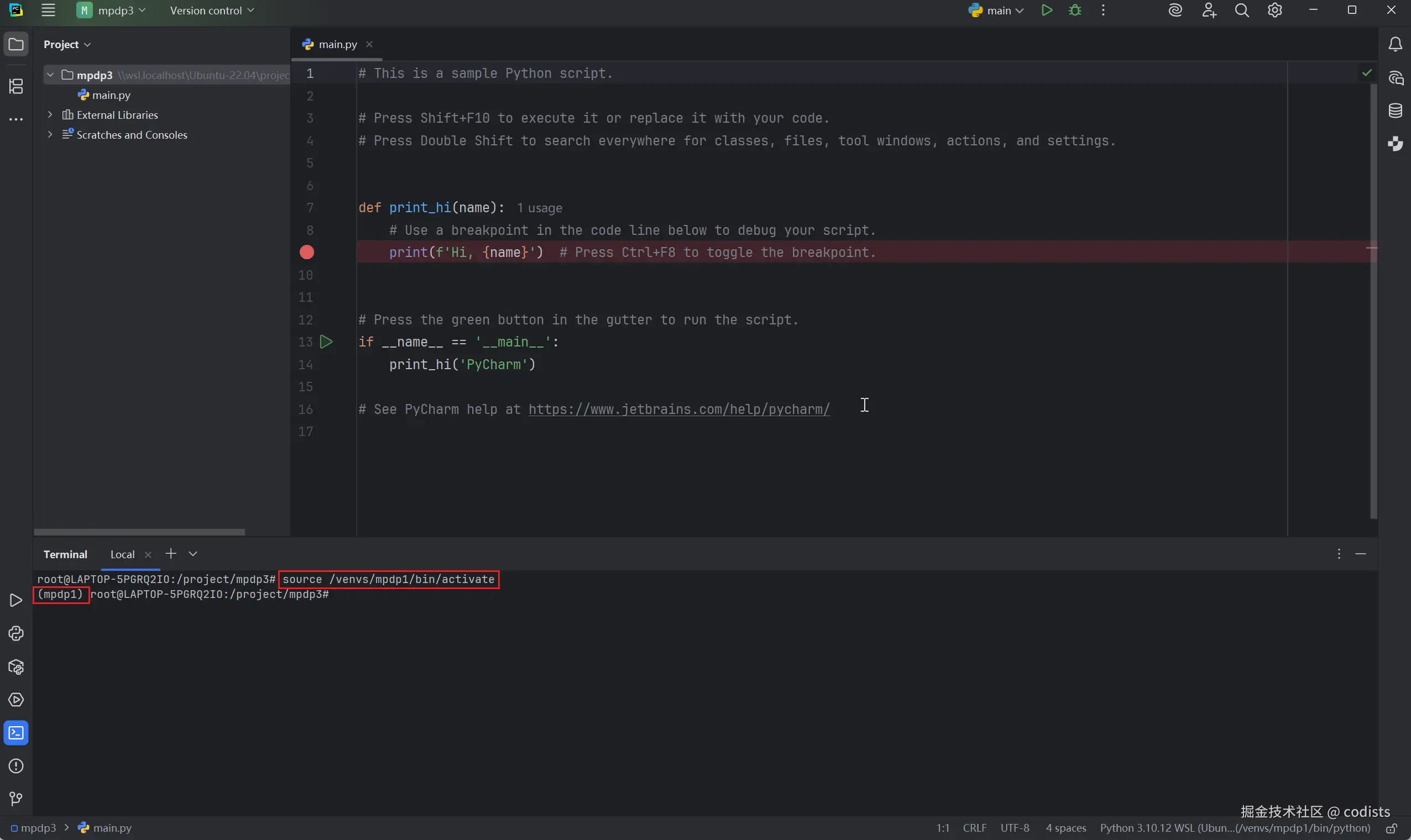Open the Database tool window
Image resolution: width=1411 pixels, height=840 pixels.
click(1395, 111)
